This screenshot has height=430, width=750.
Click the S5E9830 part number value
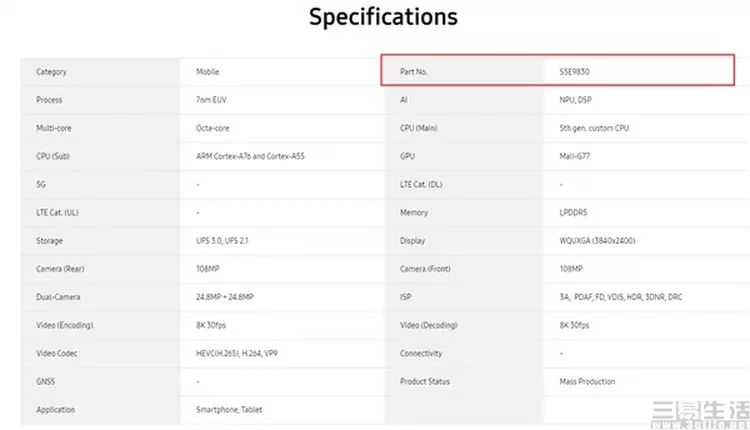[580, 72]
